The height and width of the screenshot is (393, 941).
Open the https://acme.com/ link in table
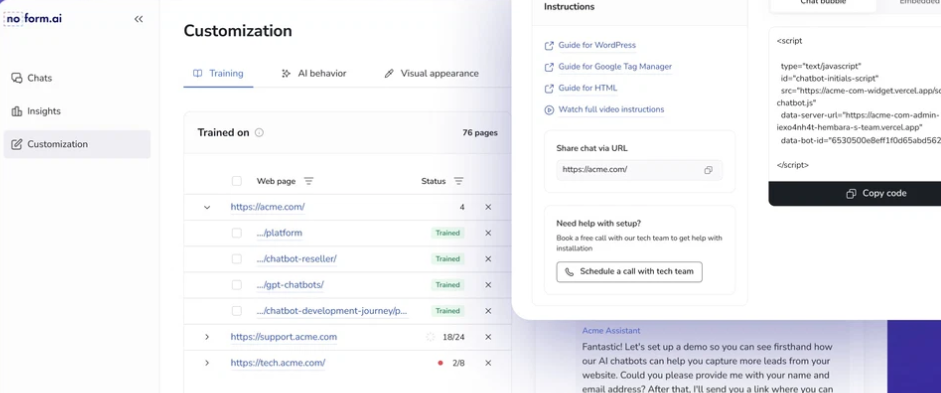coord(268,207)
